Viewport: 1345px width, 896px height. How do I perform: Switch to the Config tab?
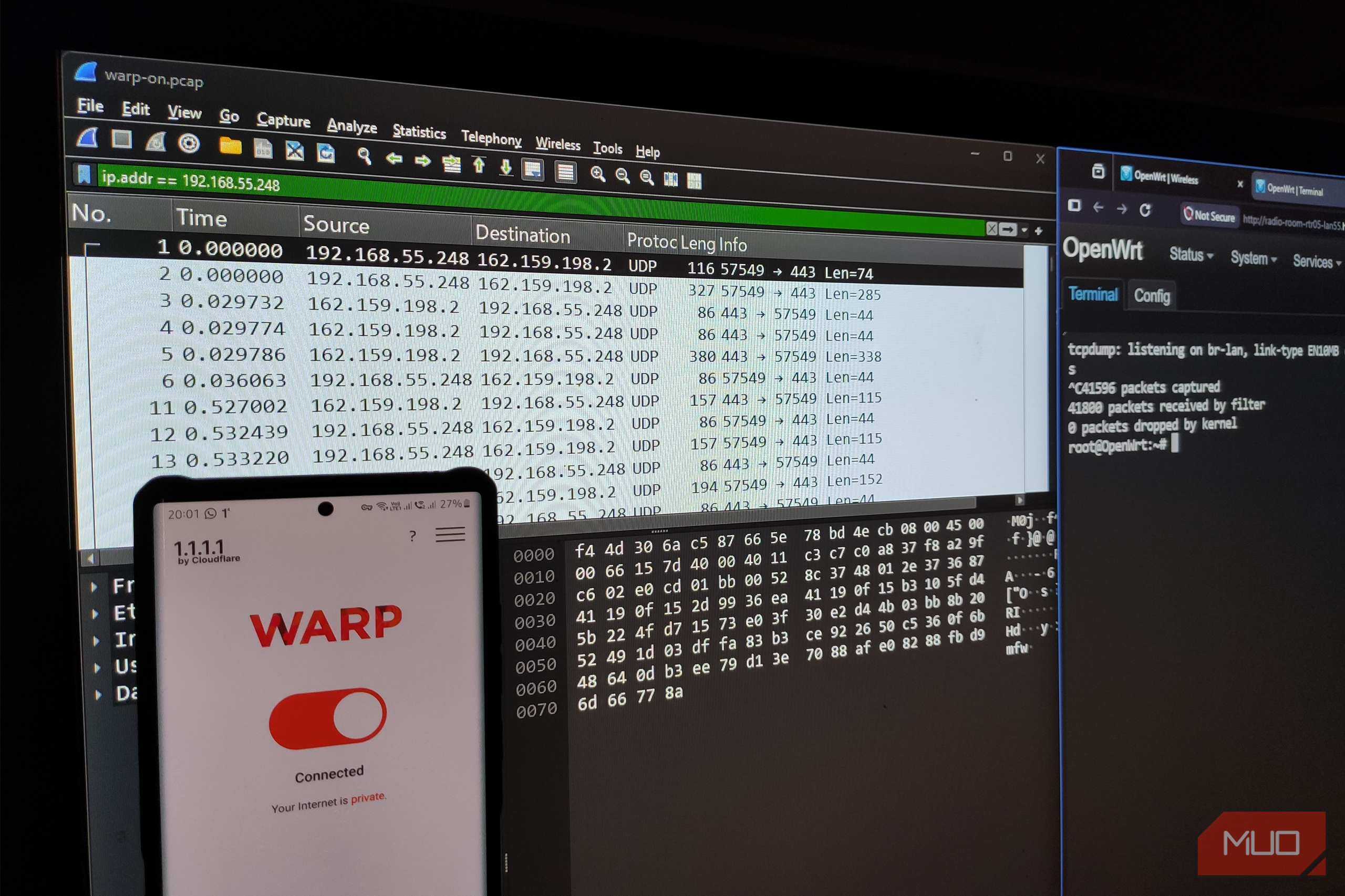coord(1151,296)
